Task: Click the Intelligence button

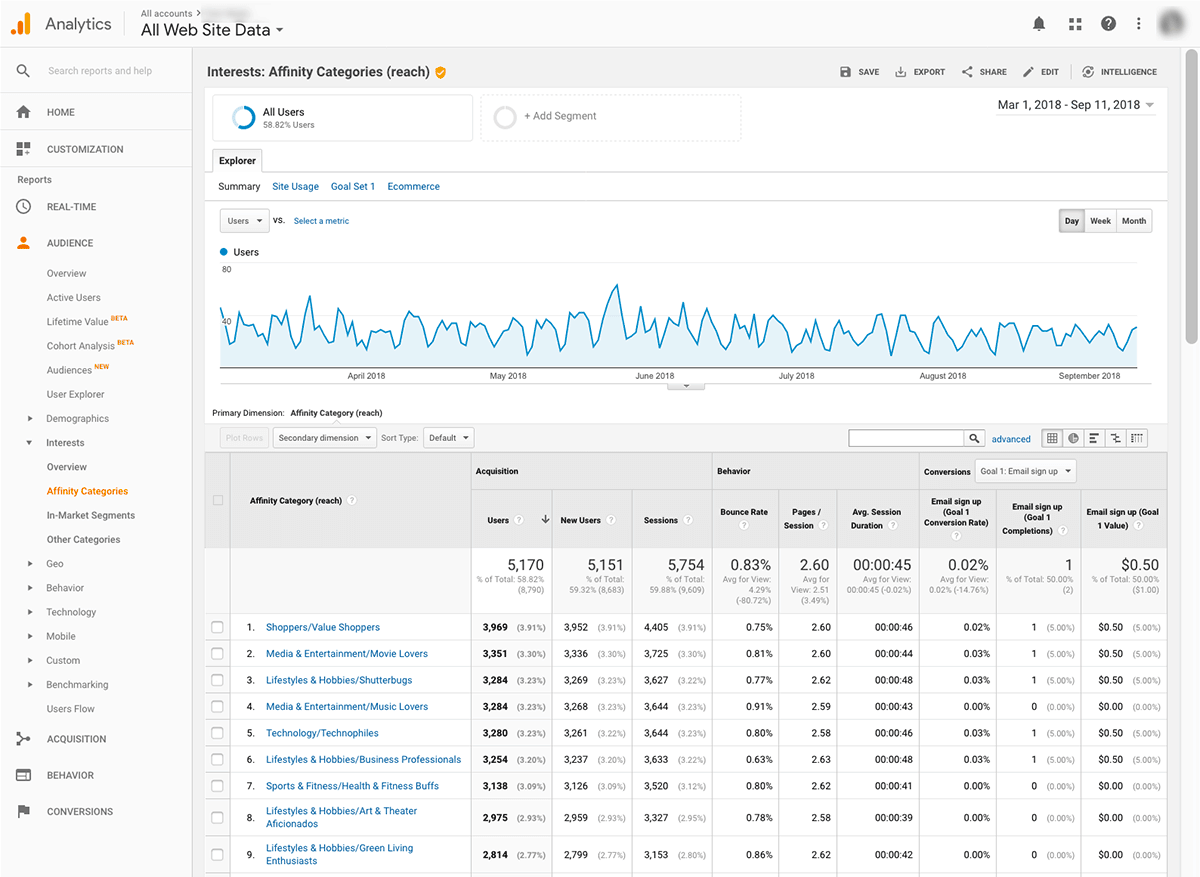Action: click(1119, 72)
